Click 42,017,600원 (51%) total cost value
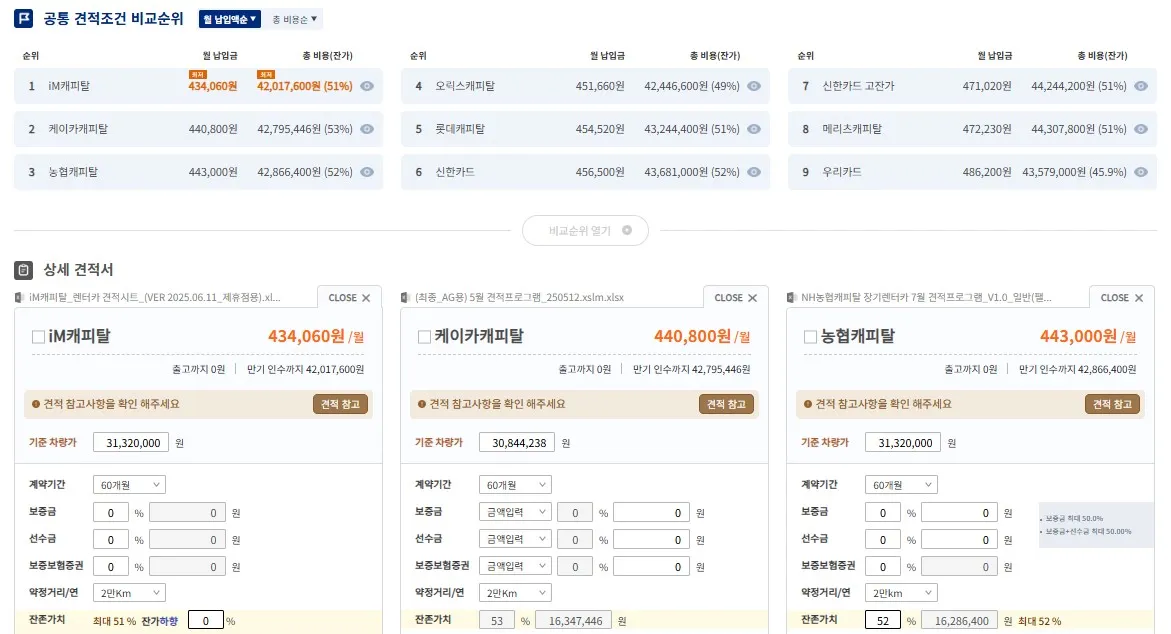The height and width of the screenshot is (634, 1171). click(305, 86)
